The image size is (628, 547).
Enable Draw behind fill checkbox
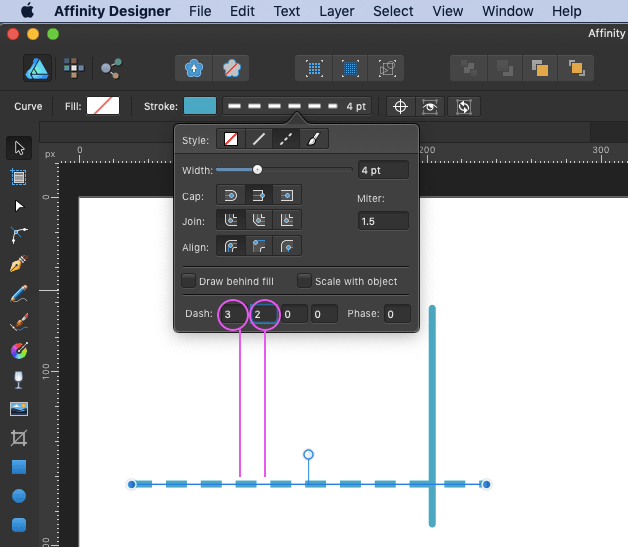click(x=188, y=281)
